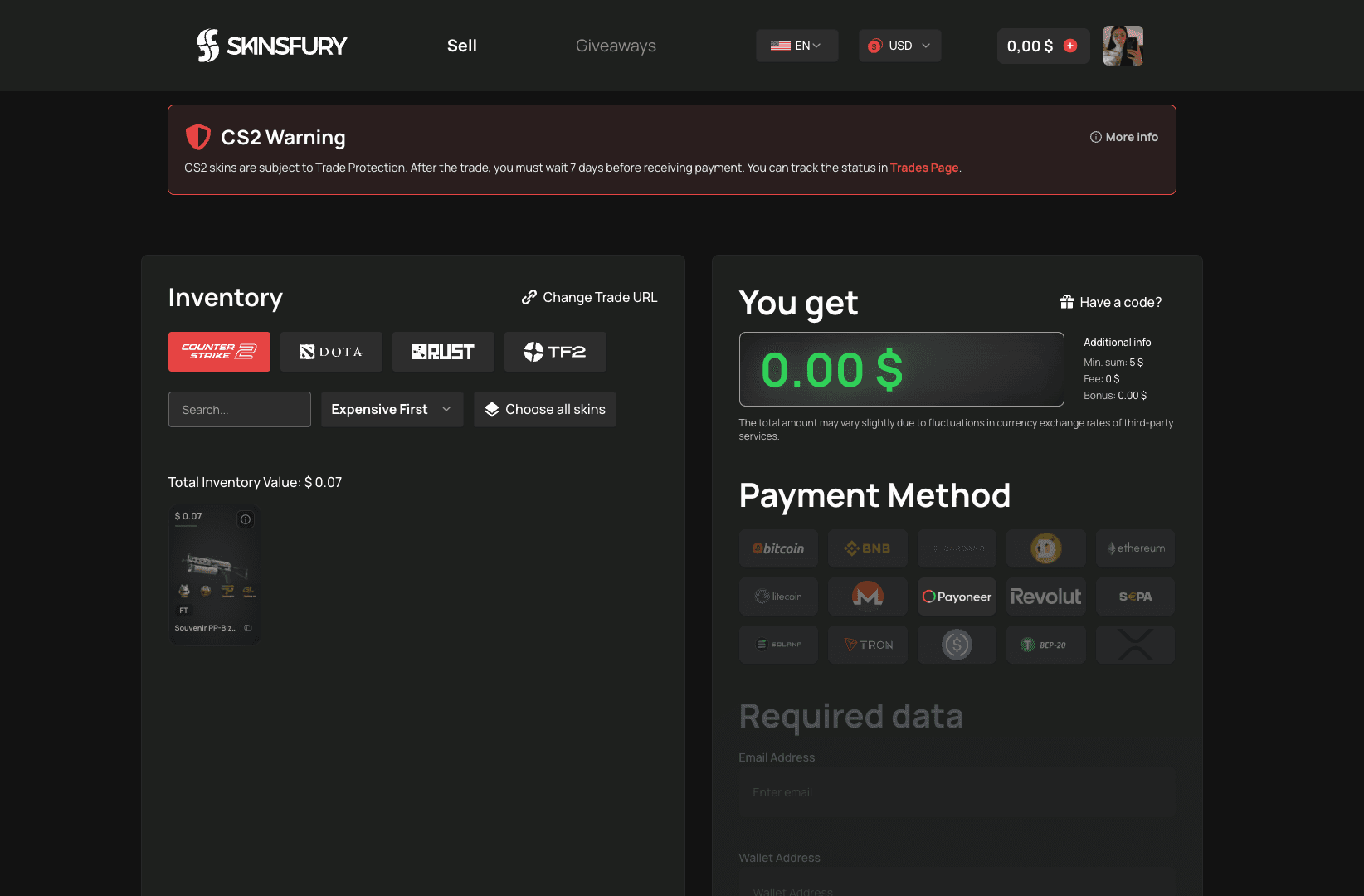Click the plus icon to top up balance
The image size is (1364, 896).
[x=1070, y=46]
